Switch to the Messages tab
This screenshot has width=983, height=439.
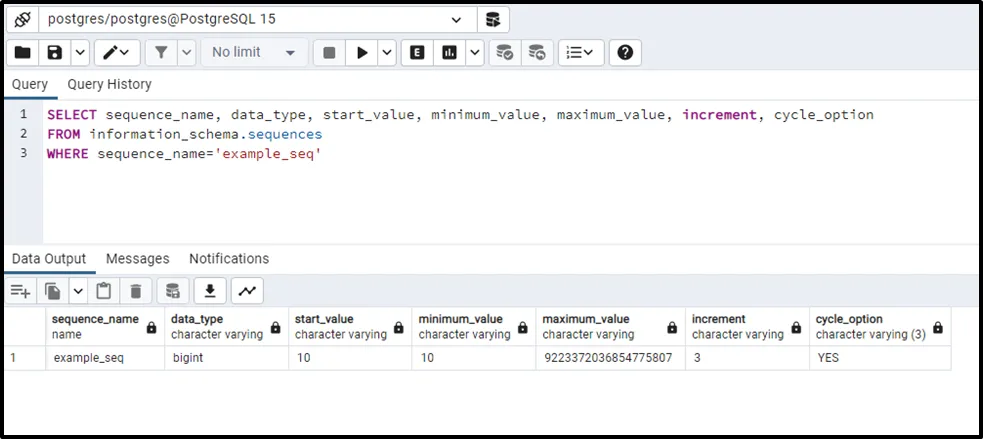click(x=137, y=259)
